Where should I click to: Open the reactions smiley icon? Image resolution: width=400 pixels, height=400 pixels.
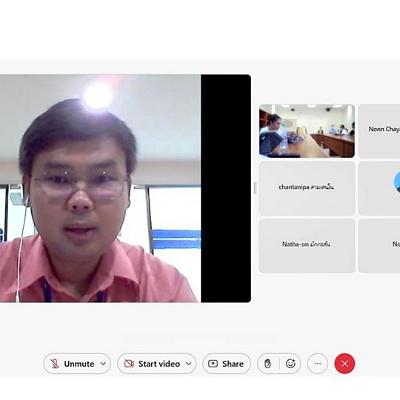[x=290, y=364]
